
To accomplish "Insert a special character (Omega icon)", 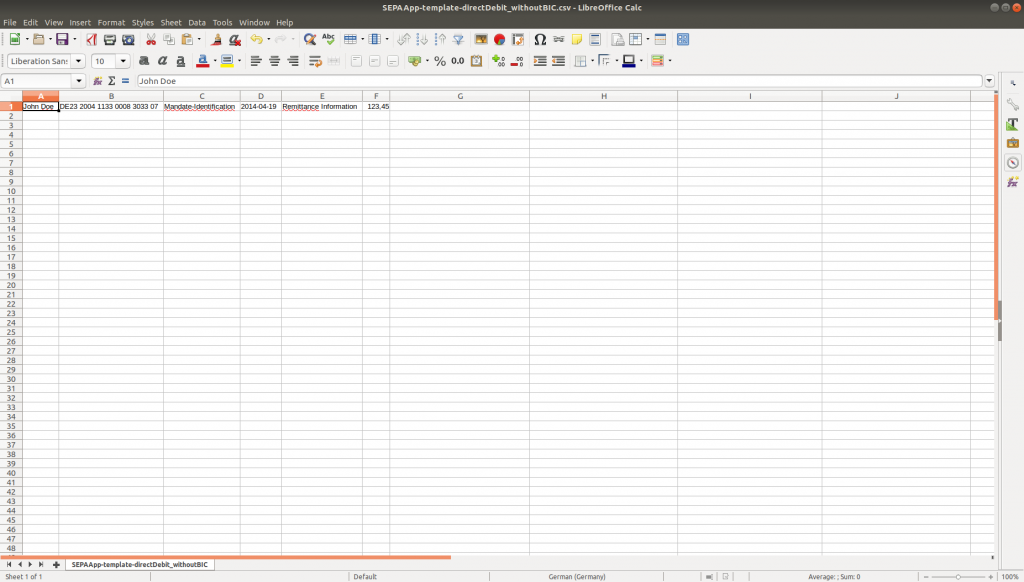I will pos(540,40).
